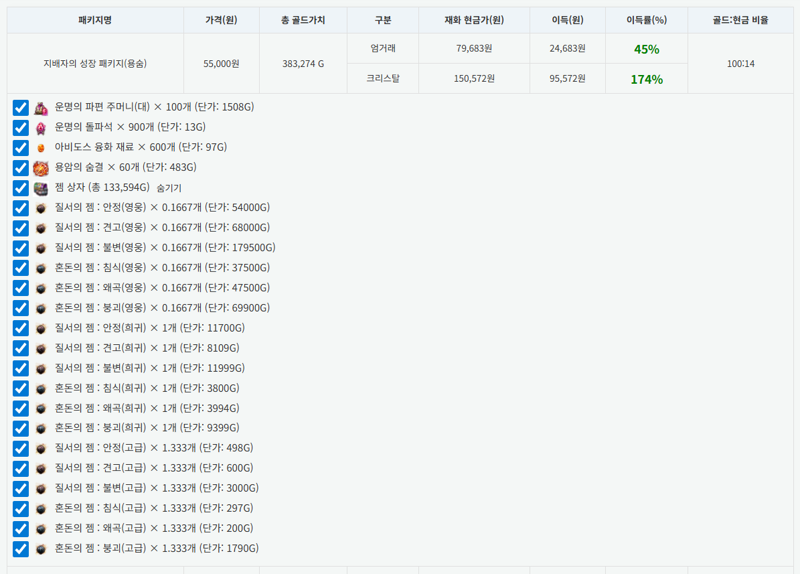Screen dimensions: 800x574
Task: Click gem icon for 혼돈의 젬 : 왜곡(고급)
Action: (41, 529)
